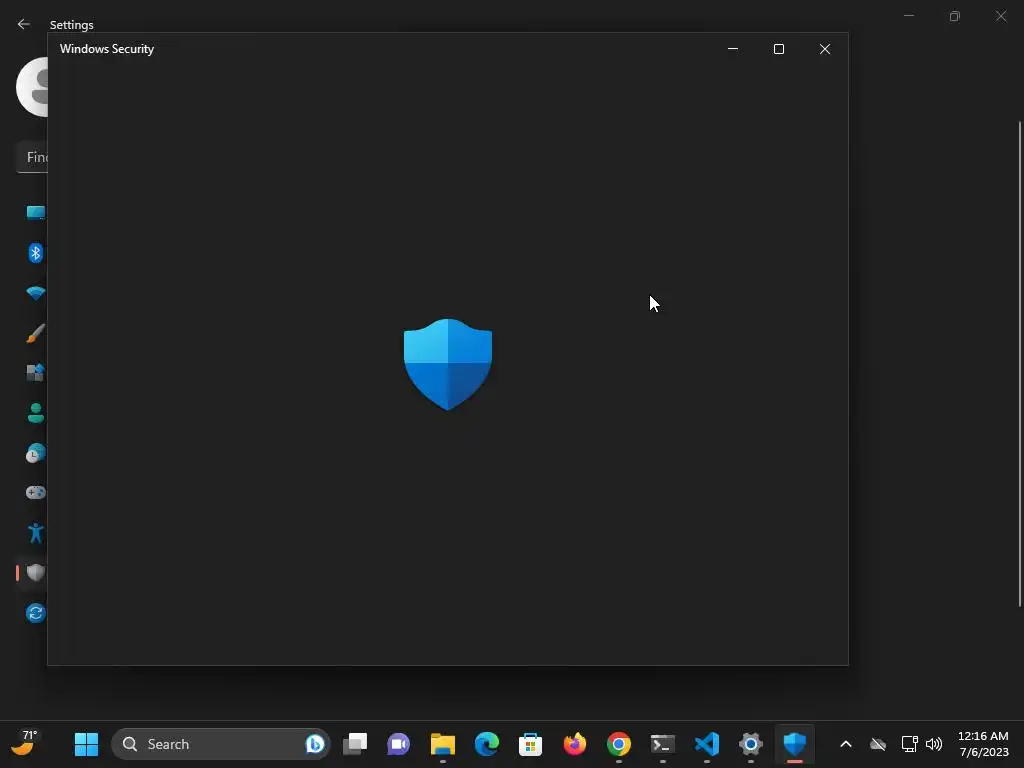Open Accessibility icon in Settings sidebar
1024x768 pixels.
pyautogui.click(x=36, y=533)
